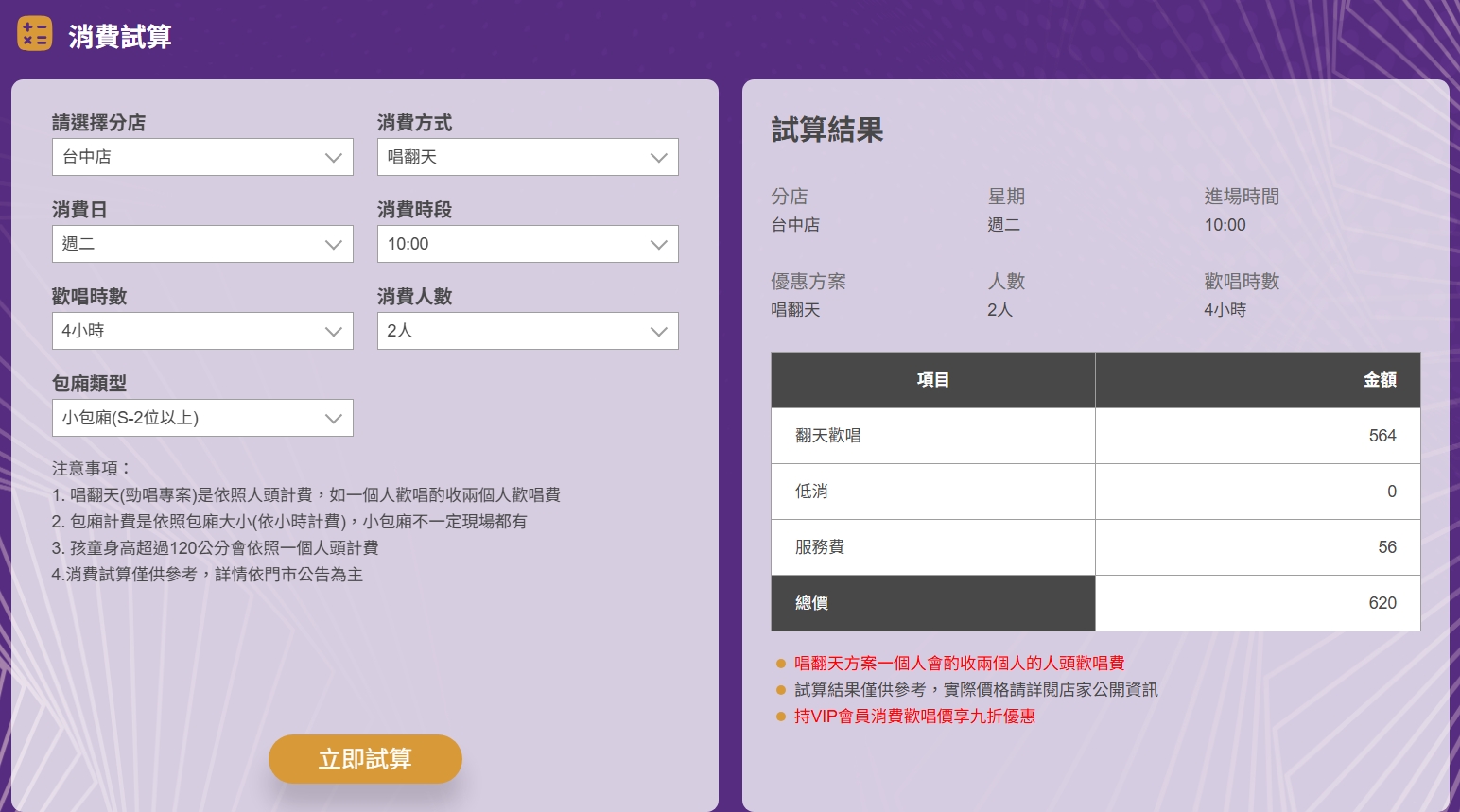Click the 優惠方案 result value 唱翻天
The image size is (1460, 812).
795,310
